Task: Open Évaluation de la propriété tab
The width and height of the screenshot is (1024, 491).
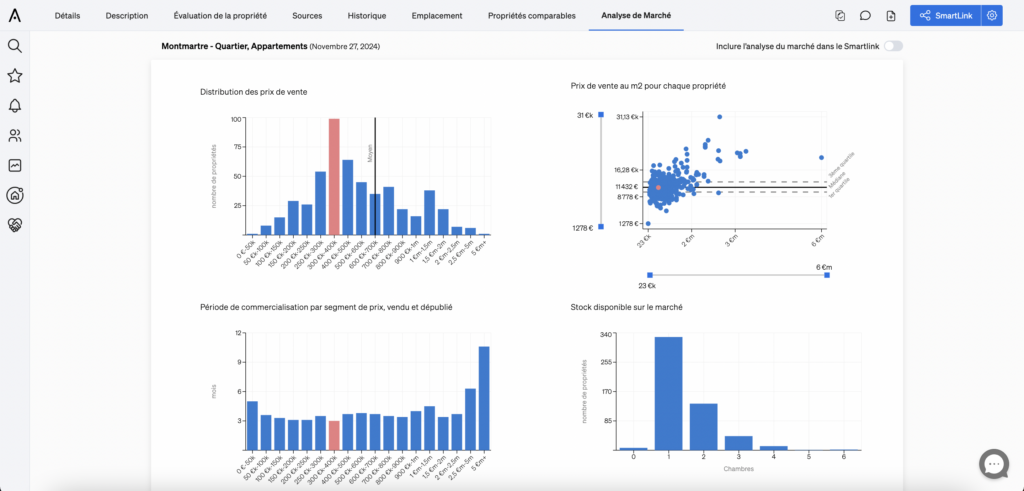Action: pyautogui.click(x=220, y=16)
